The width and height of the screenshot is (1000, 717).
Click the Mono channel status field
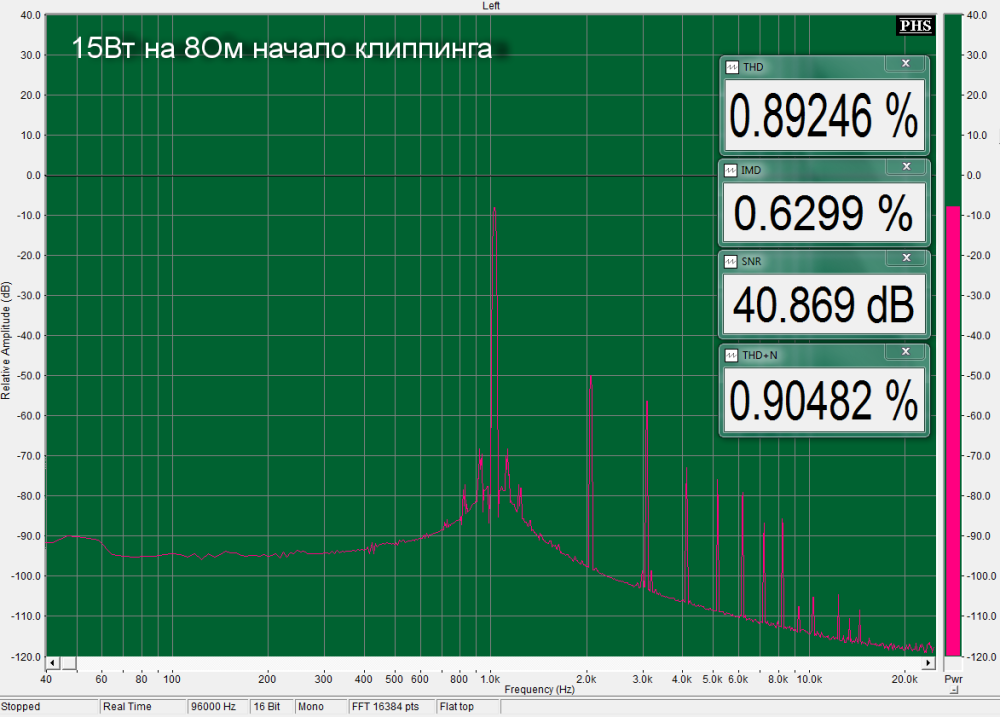pyautogui.click(x=313, y=707)
